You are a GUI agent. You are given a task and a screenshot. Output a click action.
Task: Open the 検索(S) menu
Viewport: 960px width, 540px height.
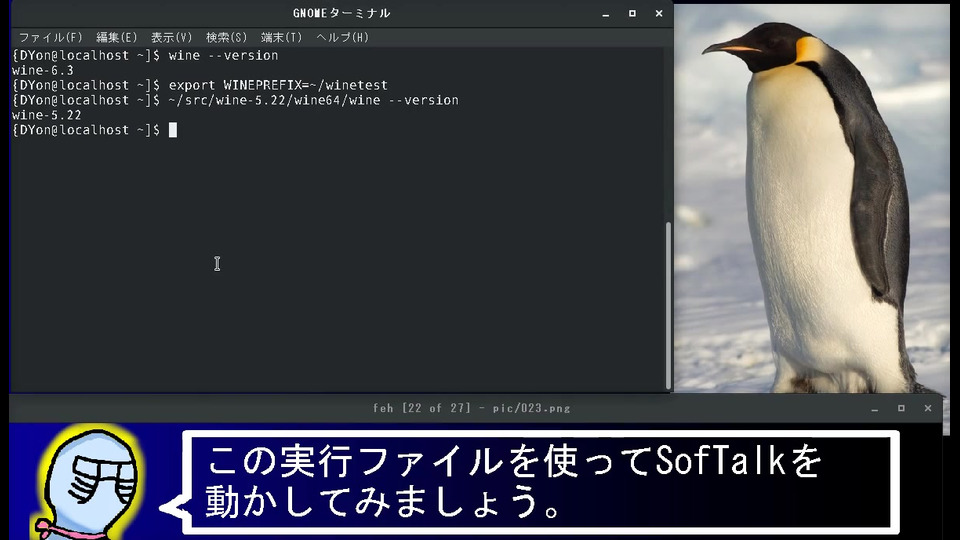tap(227, 37)
